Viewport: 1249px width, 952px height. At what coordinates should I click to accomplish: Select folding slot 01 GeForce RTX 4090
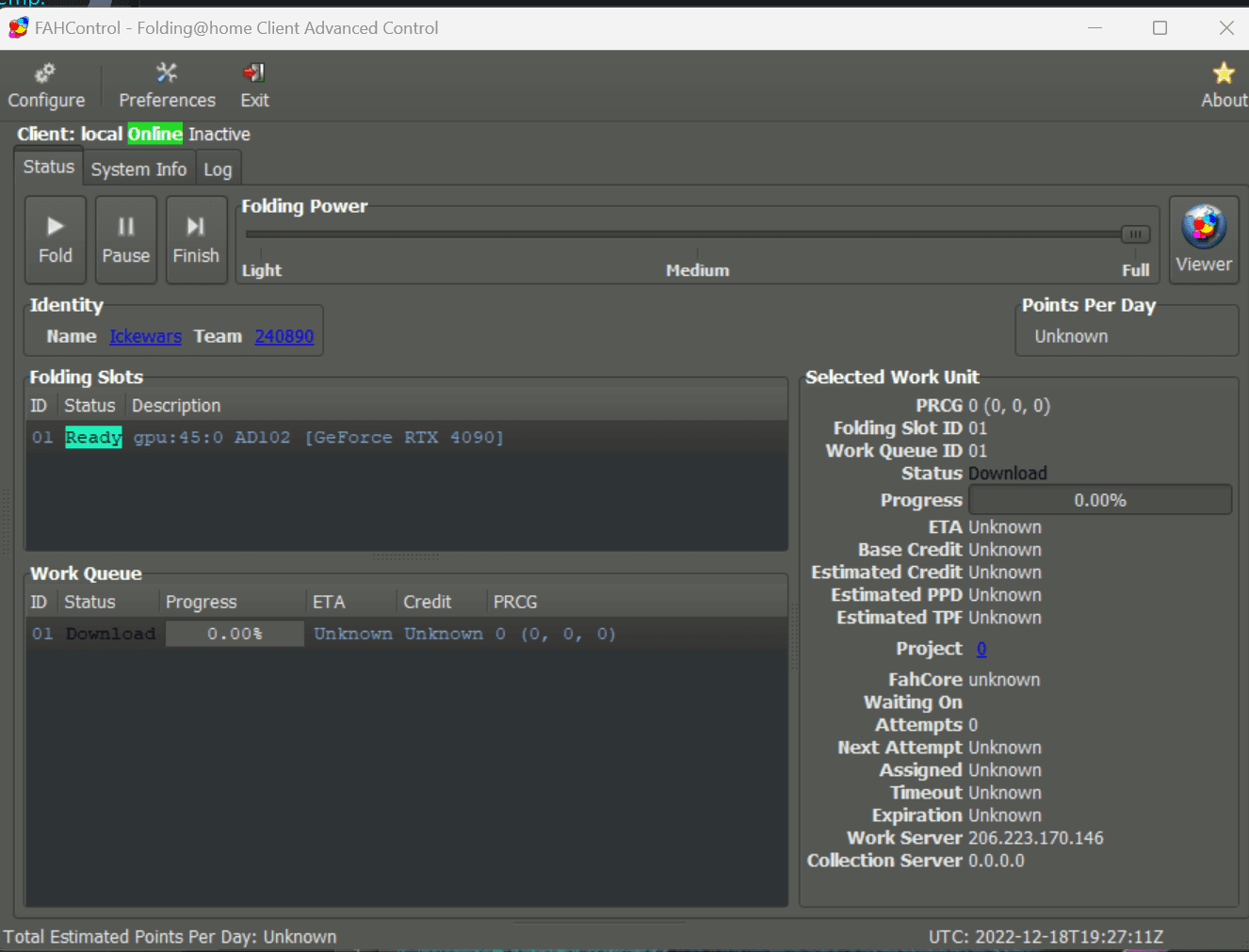406,437
